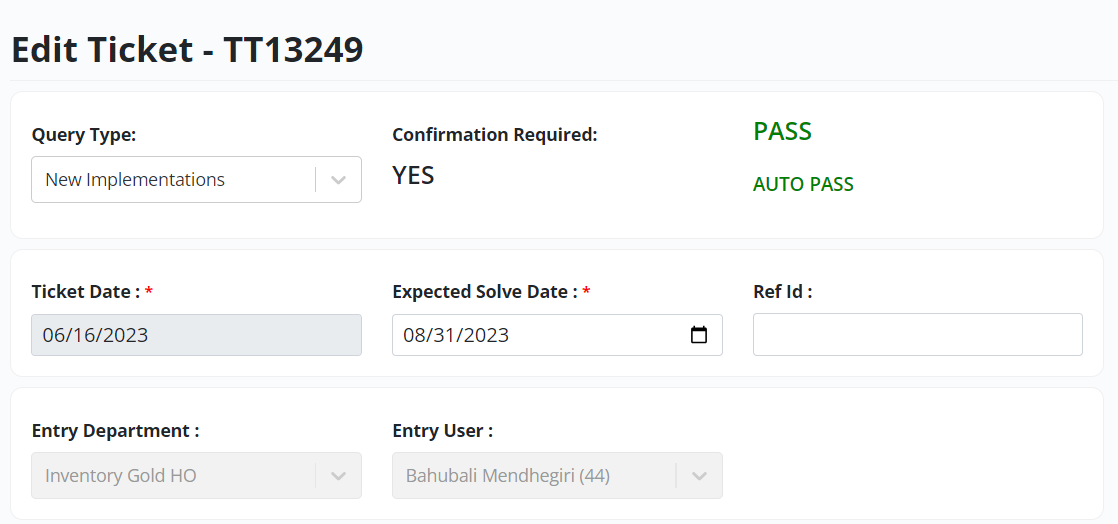Click the Ref Id input field

point(918,334)
